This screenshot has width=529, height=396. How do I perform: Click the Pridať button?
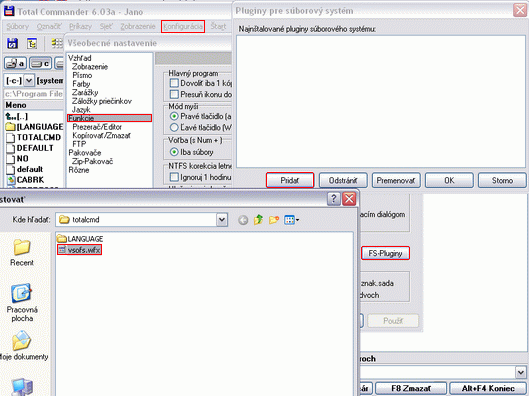pos(290,180)
